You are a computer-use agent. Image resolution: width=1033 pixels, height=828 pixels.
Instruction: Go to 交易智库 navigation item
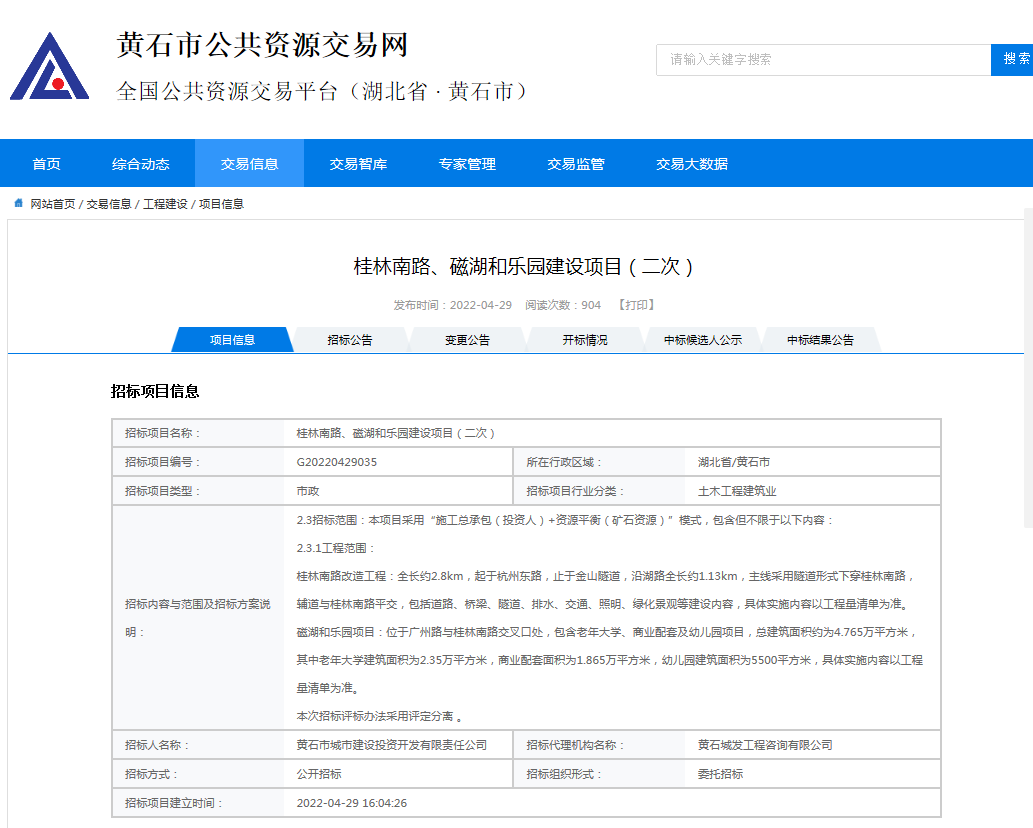[358, 164]
